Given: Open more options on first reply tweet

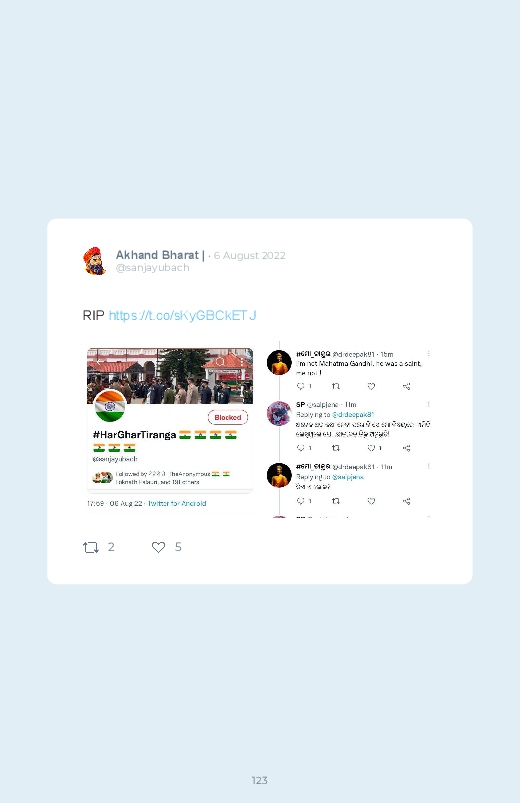Looking at the screenshot, I should click(428, 353).
